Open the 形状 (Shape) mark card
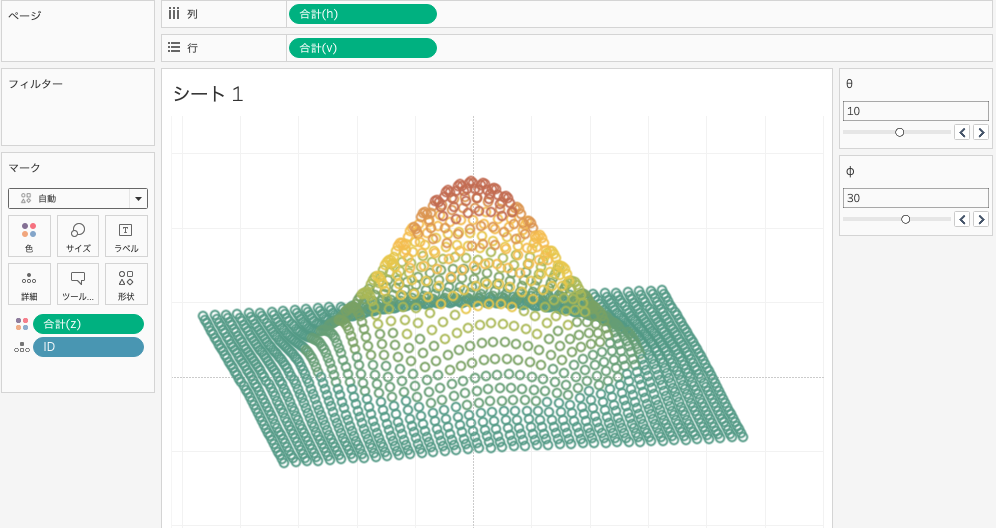This screenshot has width=996, height=528. click(126, 284)
